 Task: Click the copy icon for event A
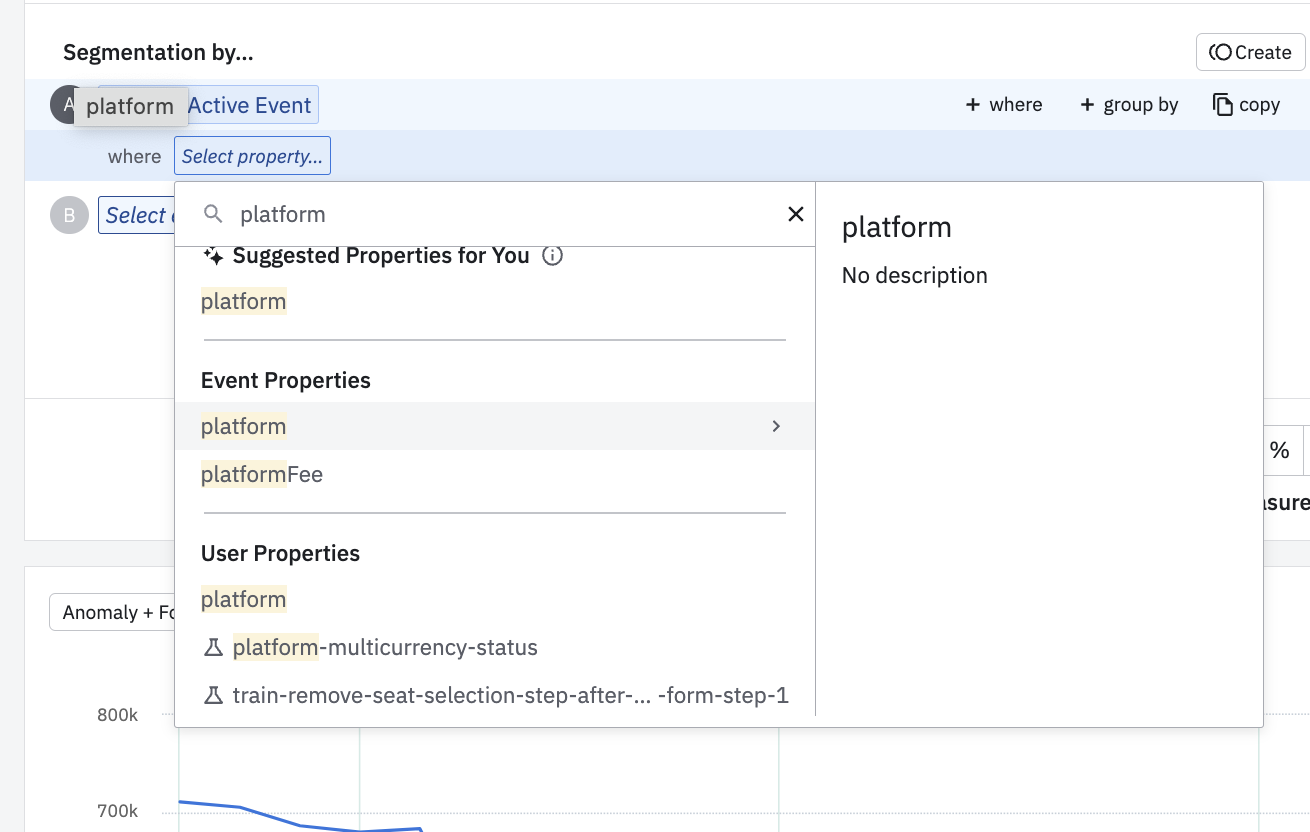1222,105
